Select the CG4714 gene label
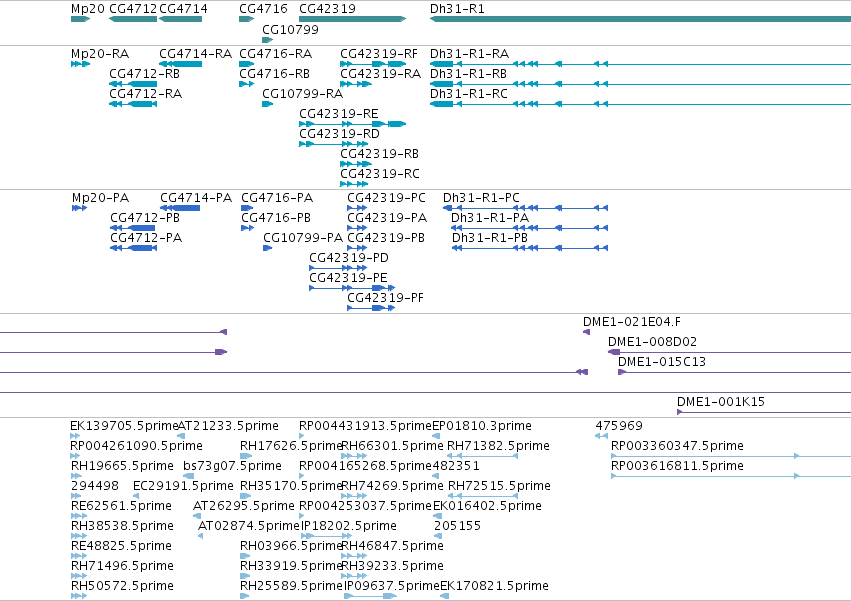Viewport: 851px width, 601px height. point(183,9)
